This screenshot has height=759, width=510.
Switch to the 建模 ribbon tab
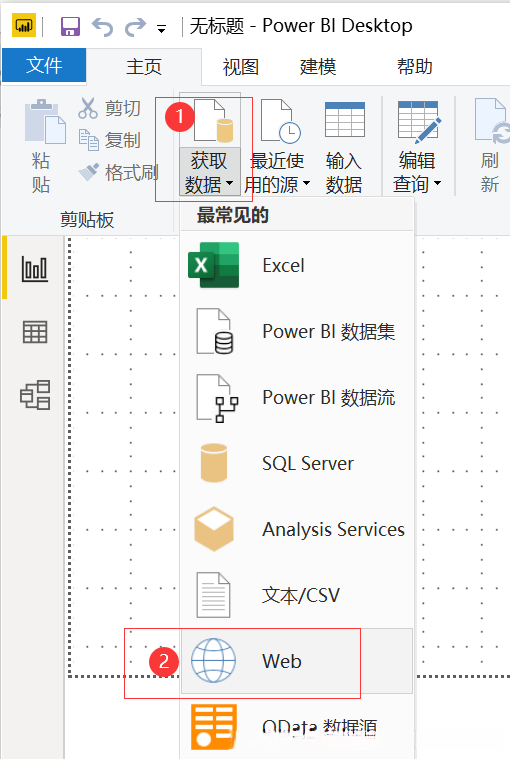pyautogui.click(x=318, y=66)
